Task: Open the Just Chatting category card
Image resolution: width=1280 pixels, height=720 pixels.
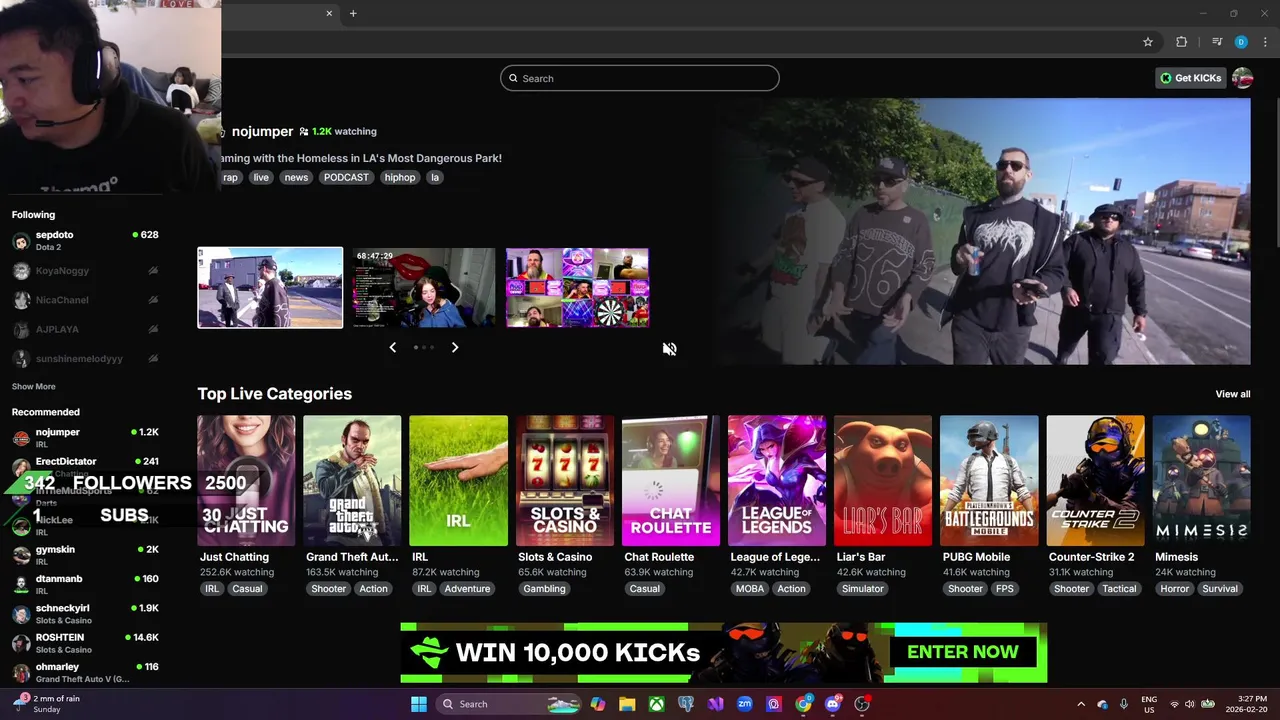Action: [246, 481]
